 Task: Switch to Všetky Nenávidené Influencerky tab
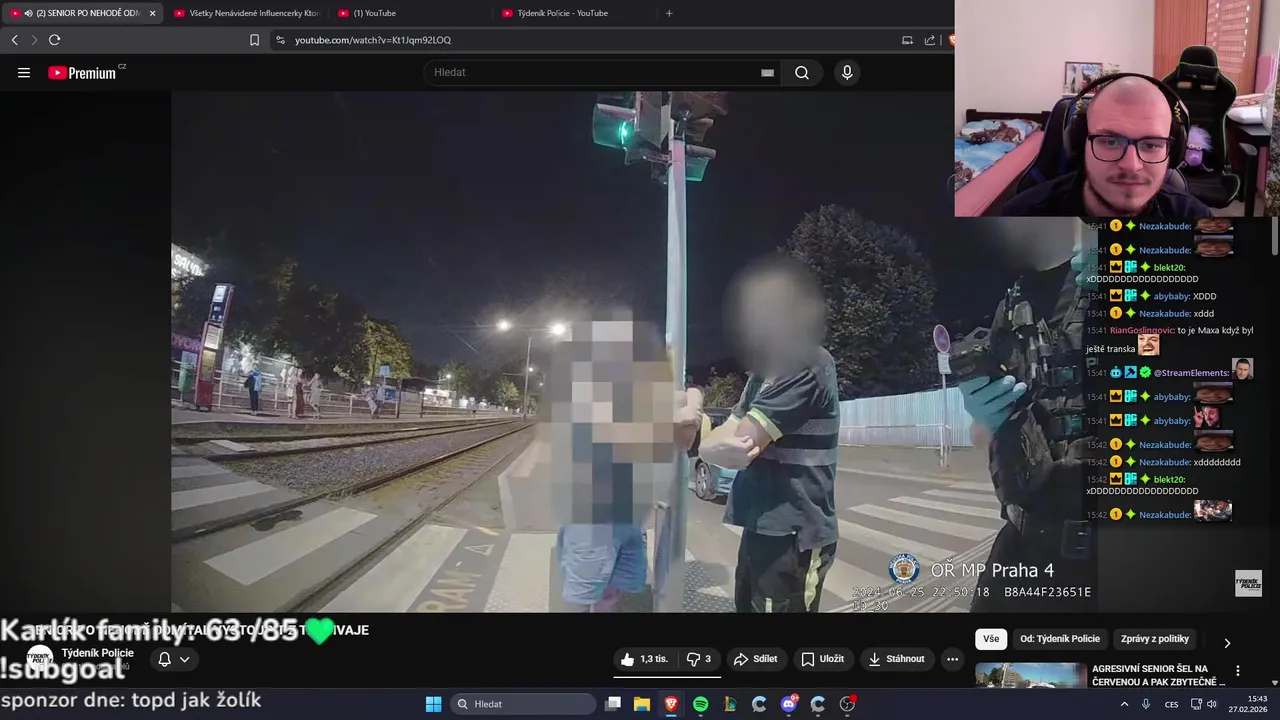tap(246, 13)
